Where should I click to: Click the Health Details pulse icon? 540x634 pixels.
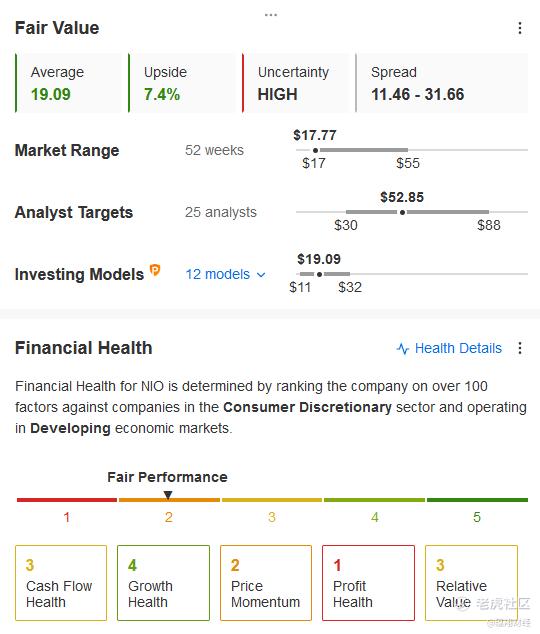pos(403,348)
